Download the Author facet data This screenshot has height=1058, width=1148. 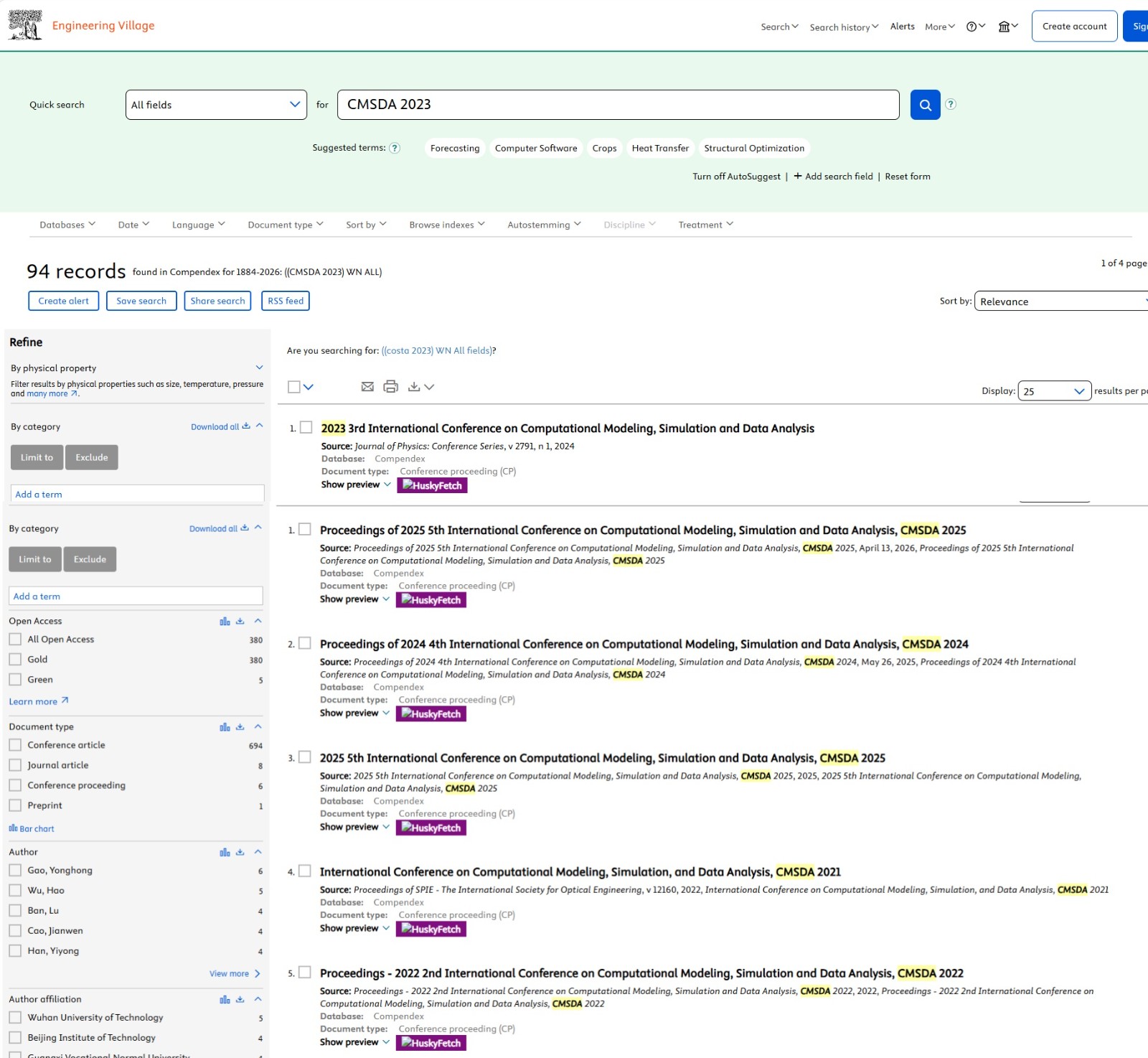point(240,852)
